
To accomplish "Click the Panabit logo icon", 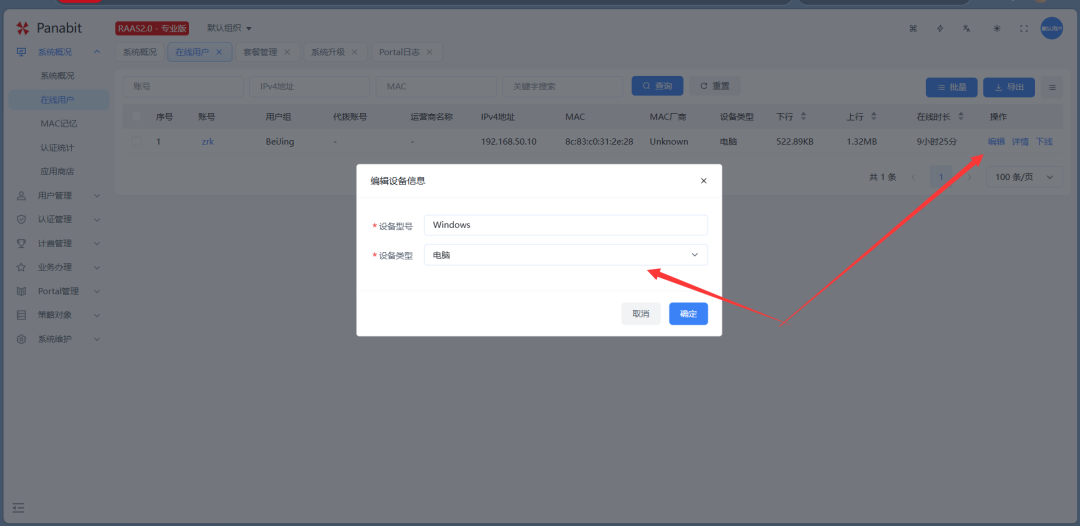I will point(22,28).
